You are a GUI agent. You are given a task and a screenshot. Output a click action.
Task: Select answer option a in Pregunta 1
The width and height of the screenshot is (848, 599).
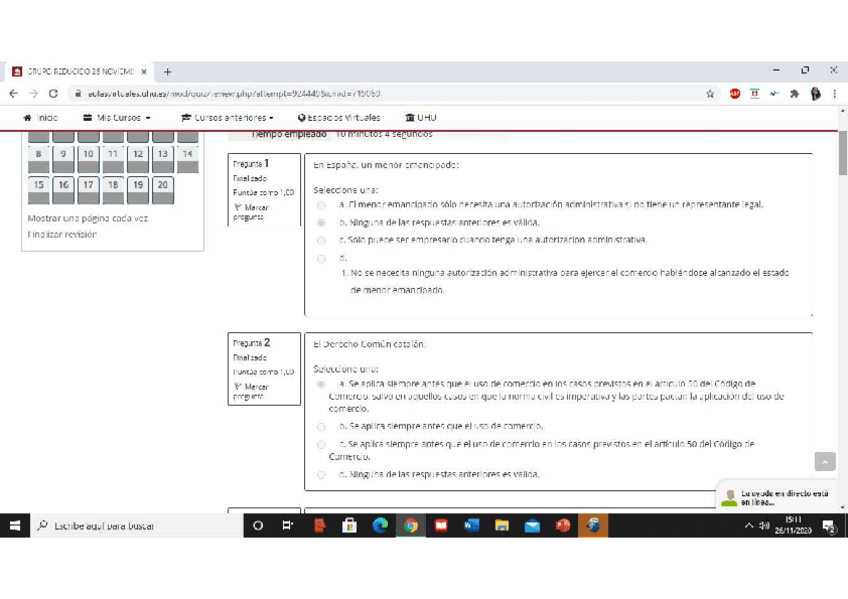320,202
